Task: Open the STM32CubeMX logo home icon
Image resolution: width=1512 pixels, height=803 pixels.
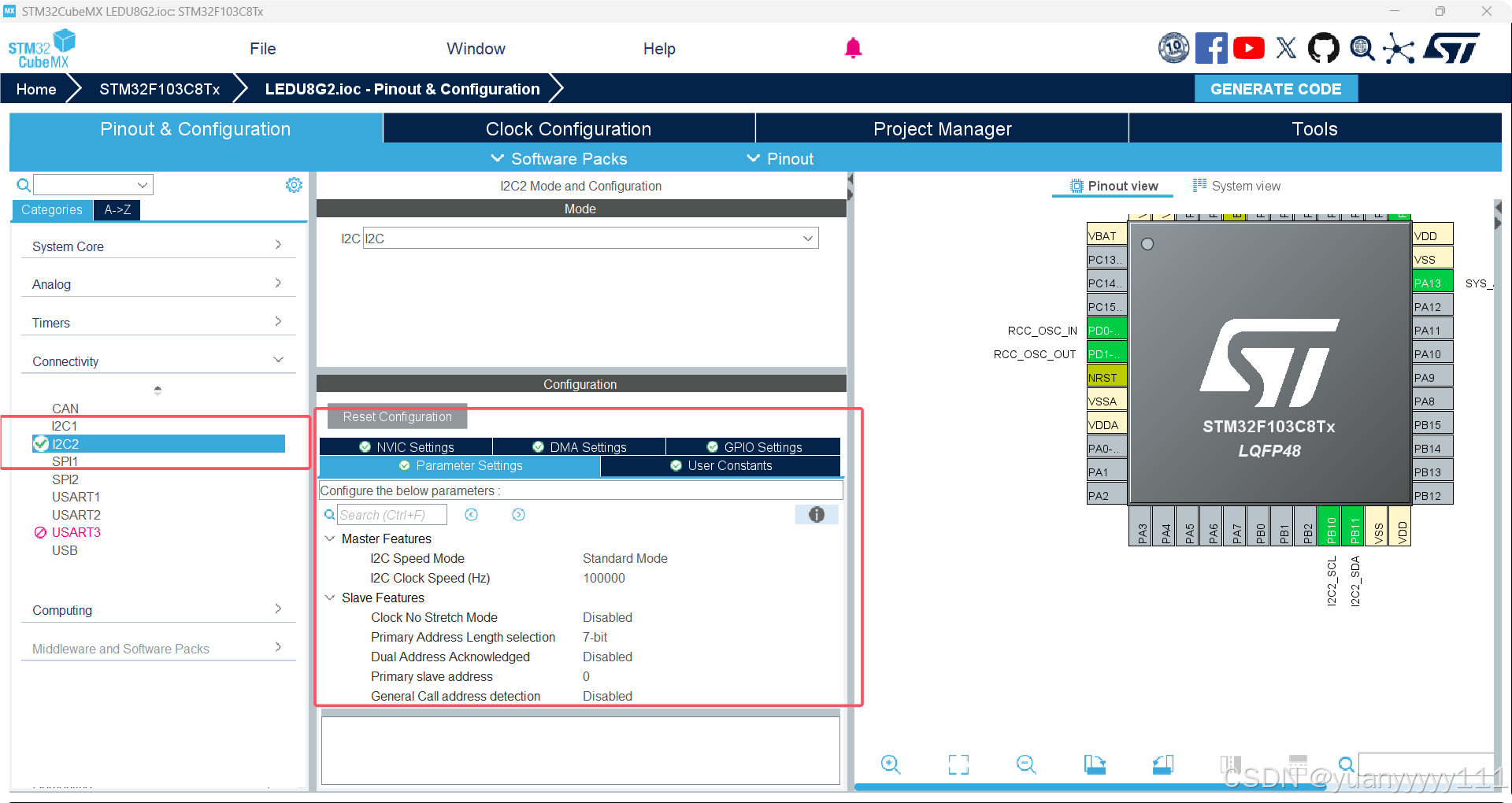Action: click(x=42, y=49)
